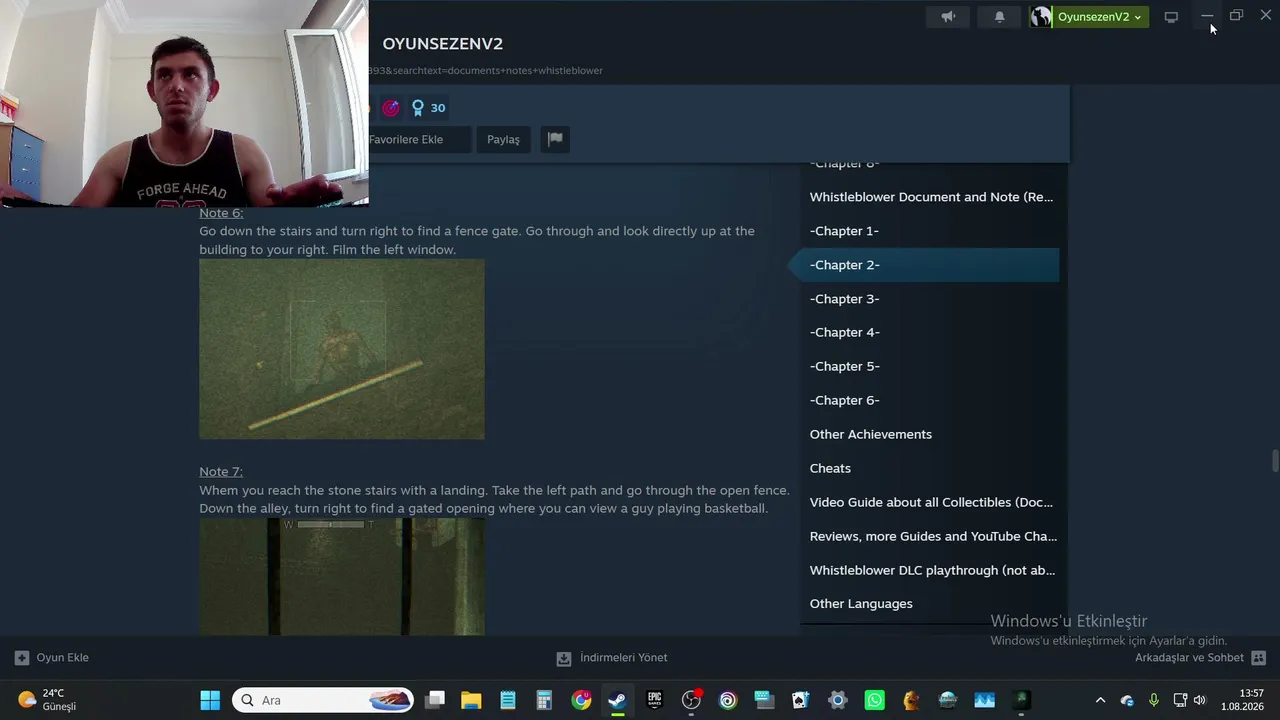Open the OyunsezenV2 account dropdown
1280x720 pixels.
click(x=1100, y=17)
